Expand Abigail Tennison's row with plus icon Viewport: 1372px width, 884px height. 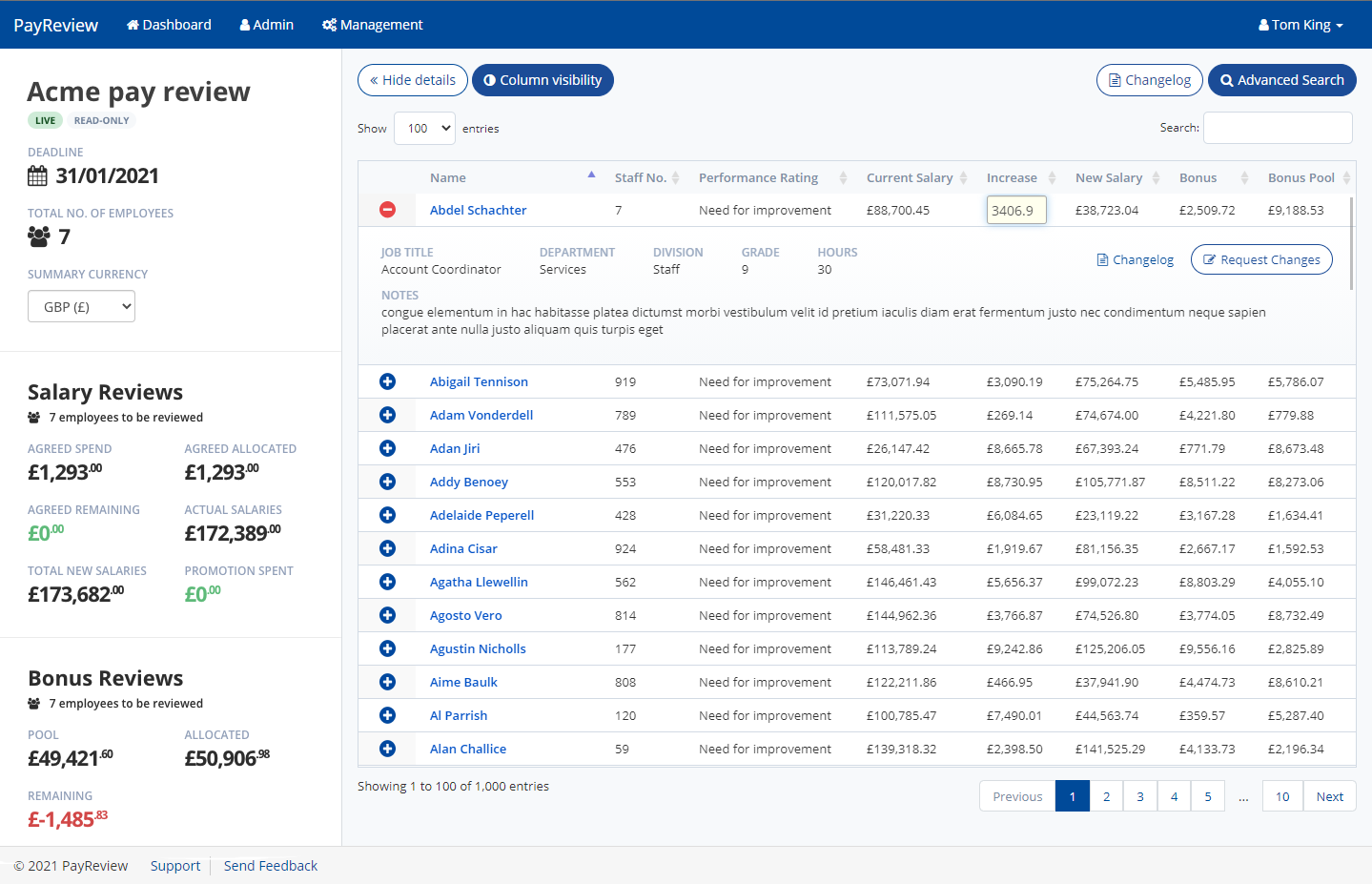coord(387,381)
